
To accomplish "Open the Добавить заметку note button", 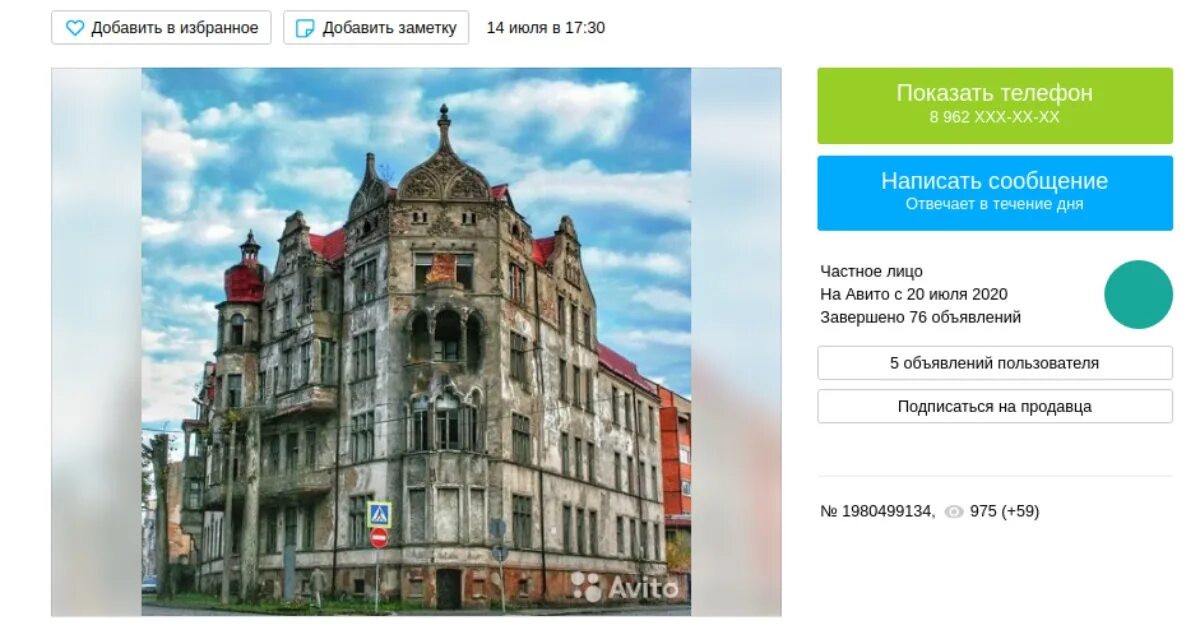I will (376, 28).
